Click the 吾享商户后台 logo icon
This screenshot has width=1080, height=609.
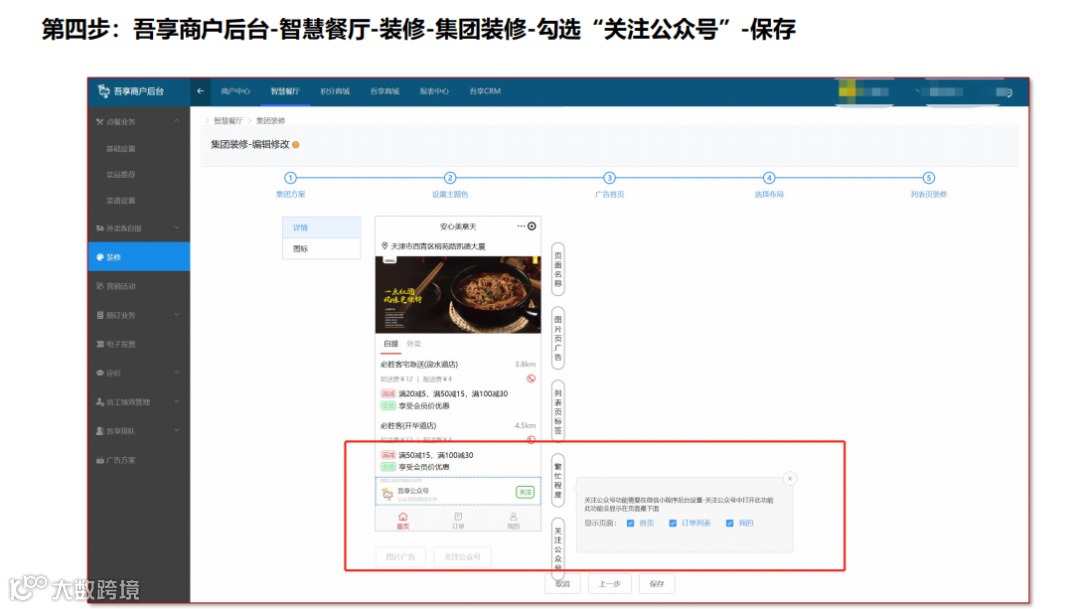tap(104, 91)
